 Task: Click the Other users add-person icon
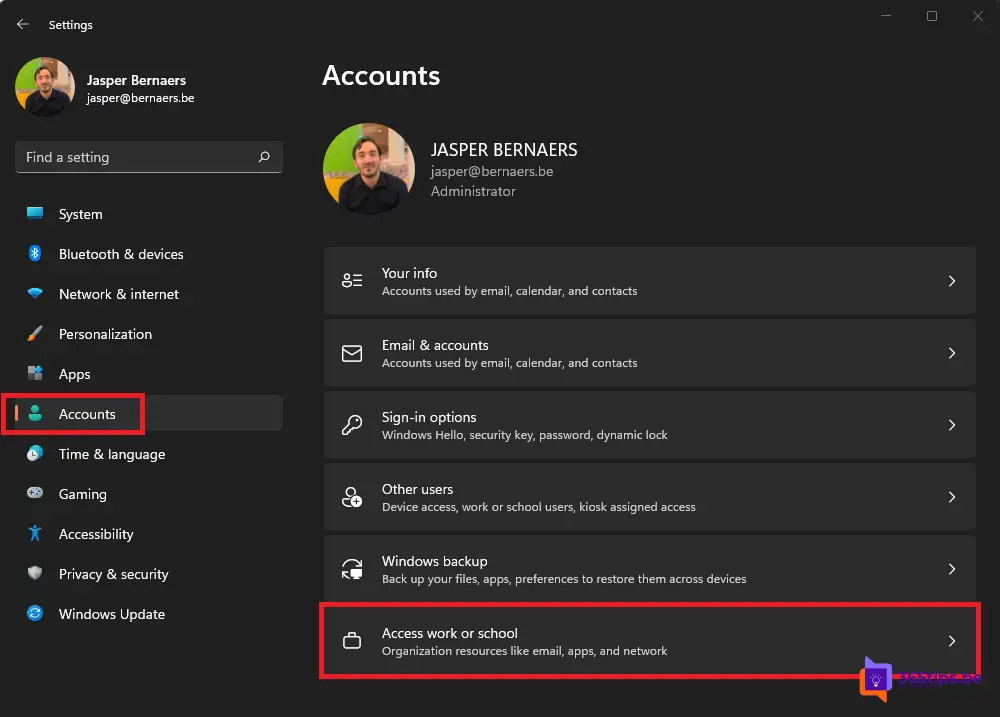coord(352,497)
